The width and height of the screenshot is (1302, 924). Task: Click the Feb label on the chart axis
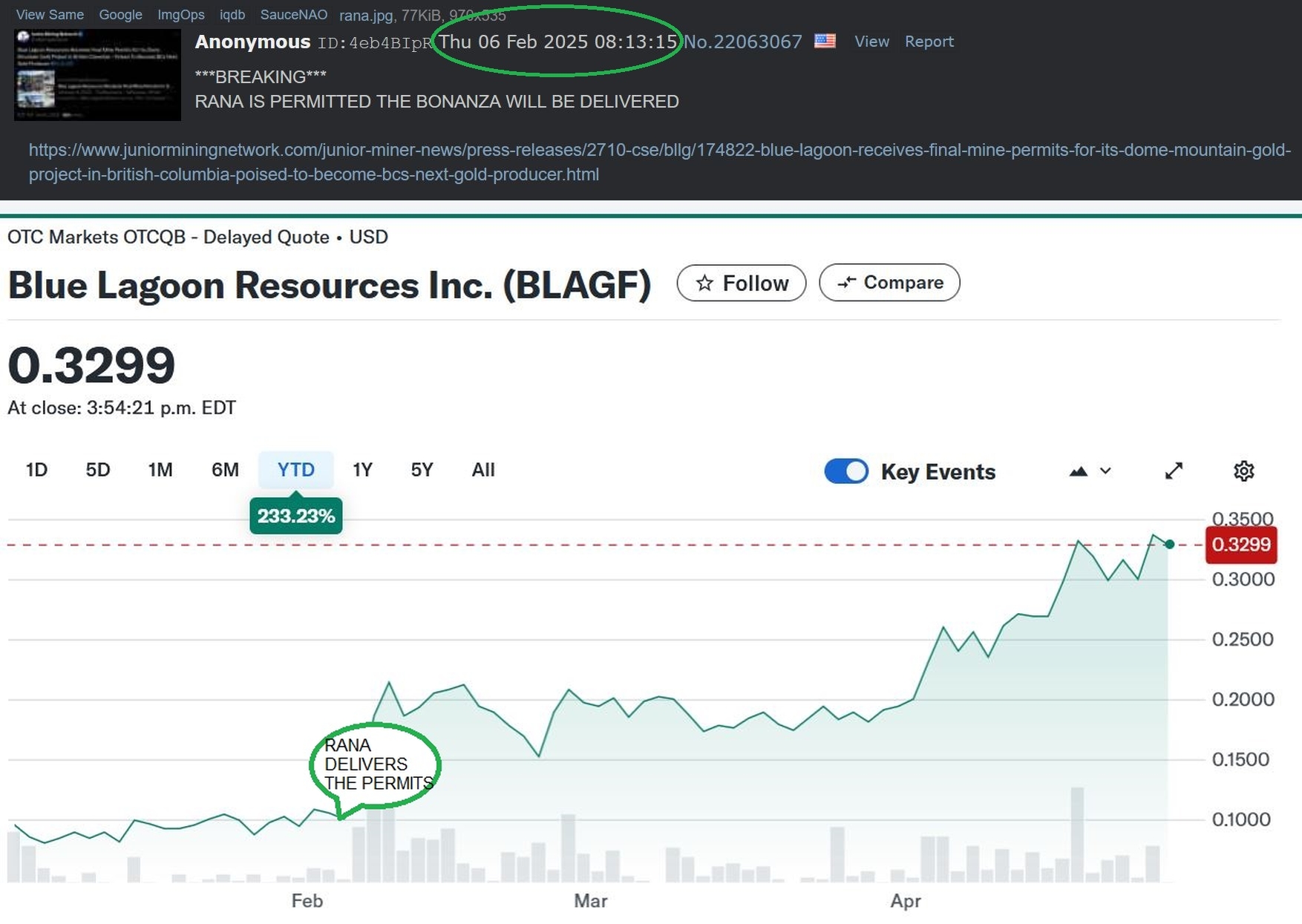point(307,901)
